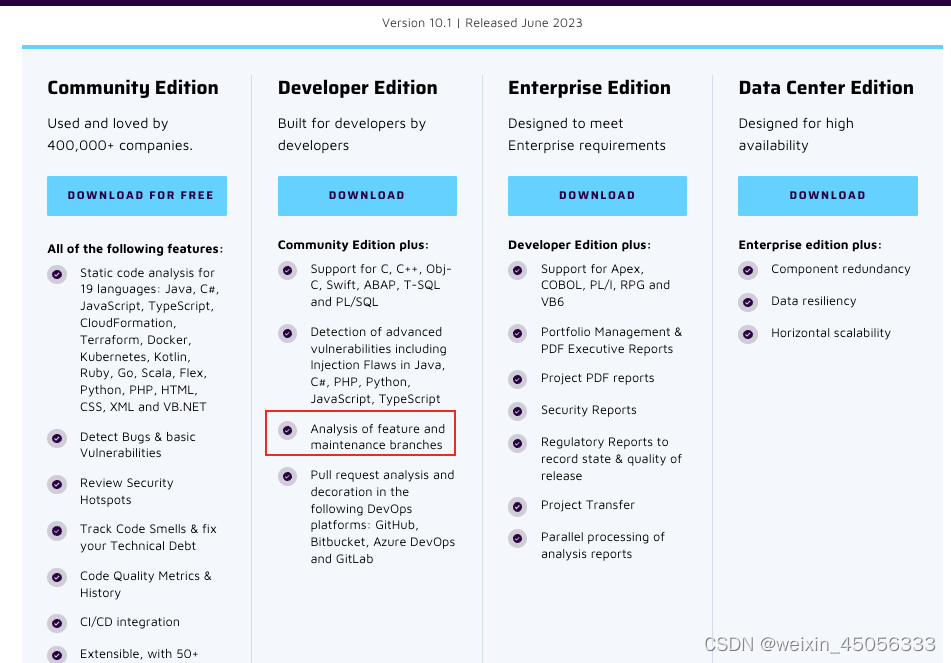Viewport: 951px width, 663px height.
Task: Click 'Built for developers by developers' text
Action: click(352, 135)
